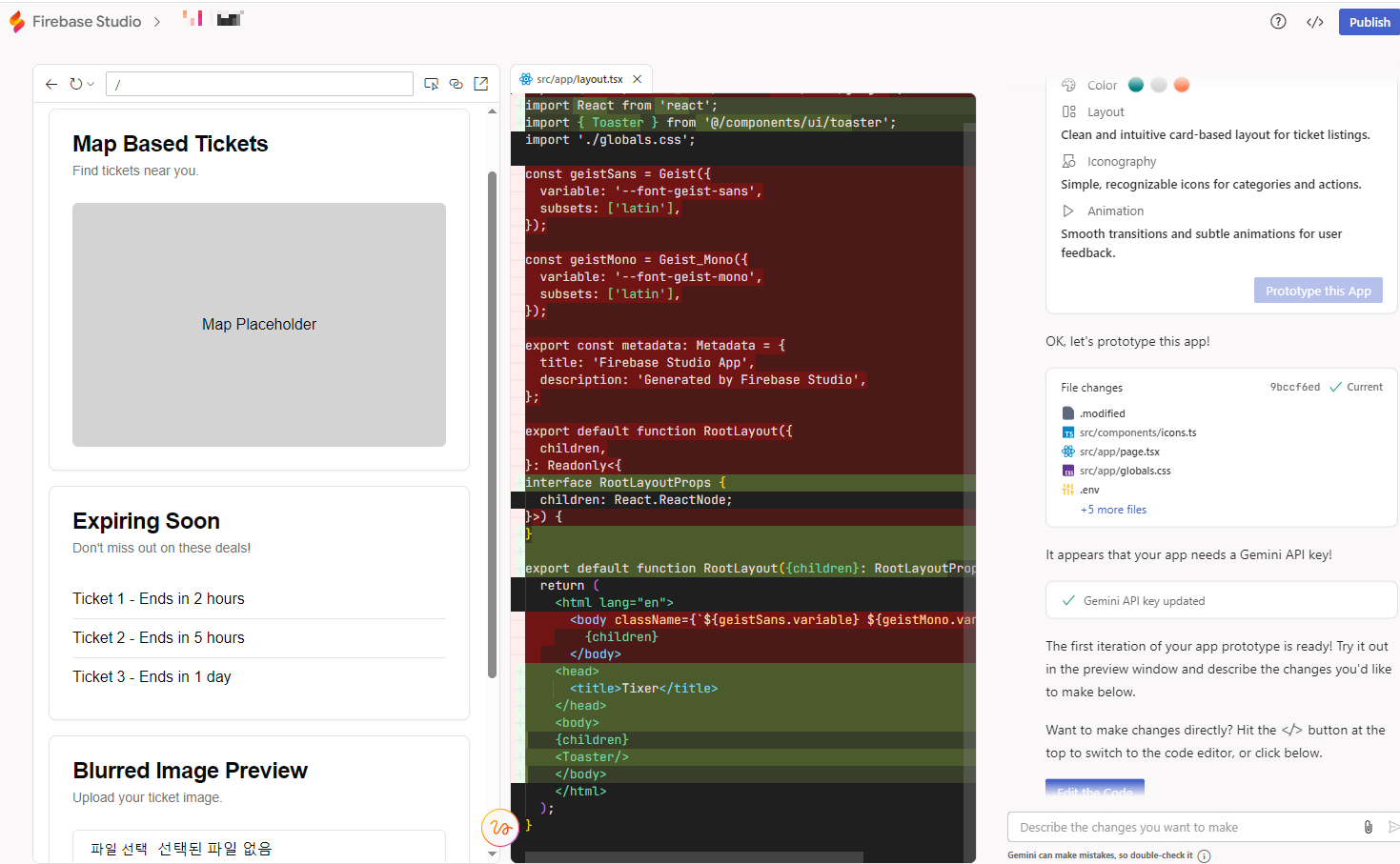Select Ticket 1 - Ends in 2 hours
1400x864 pixels.
(x=158, y=598)
